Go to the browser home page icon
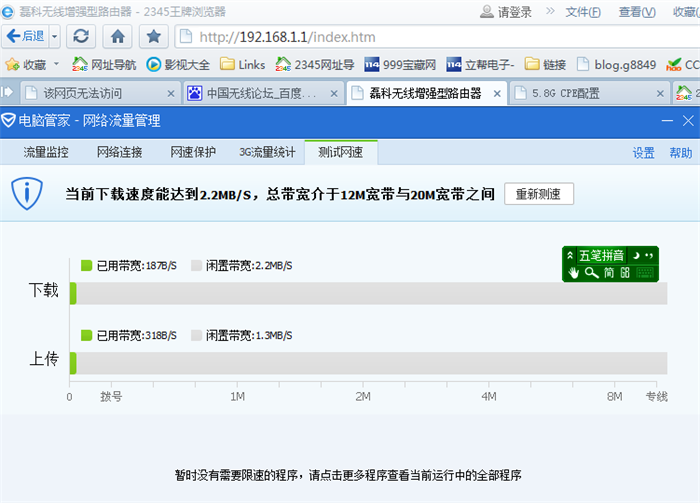Screen dimensions: 700x503 click(117, 36)
